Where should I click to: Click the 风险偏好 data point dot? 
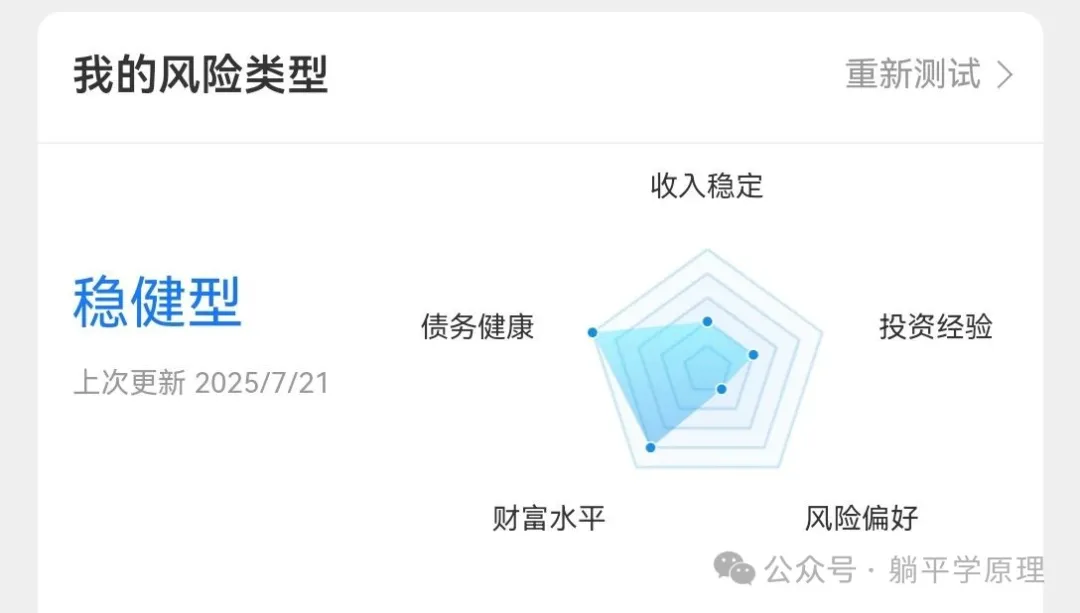coord(722,389)
